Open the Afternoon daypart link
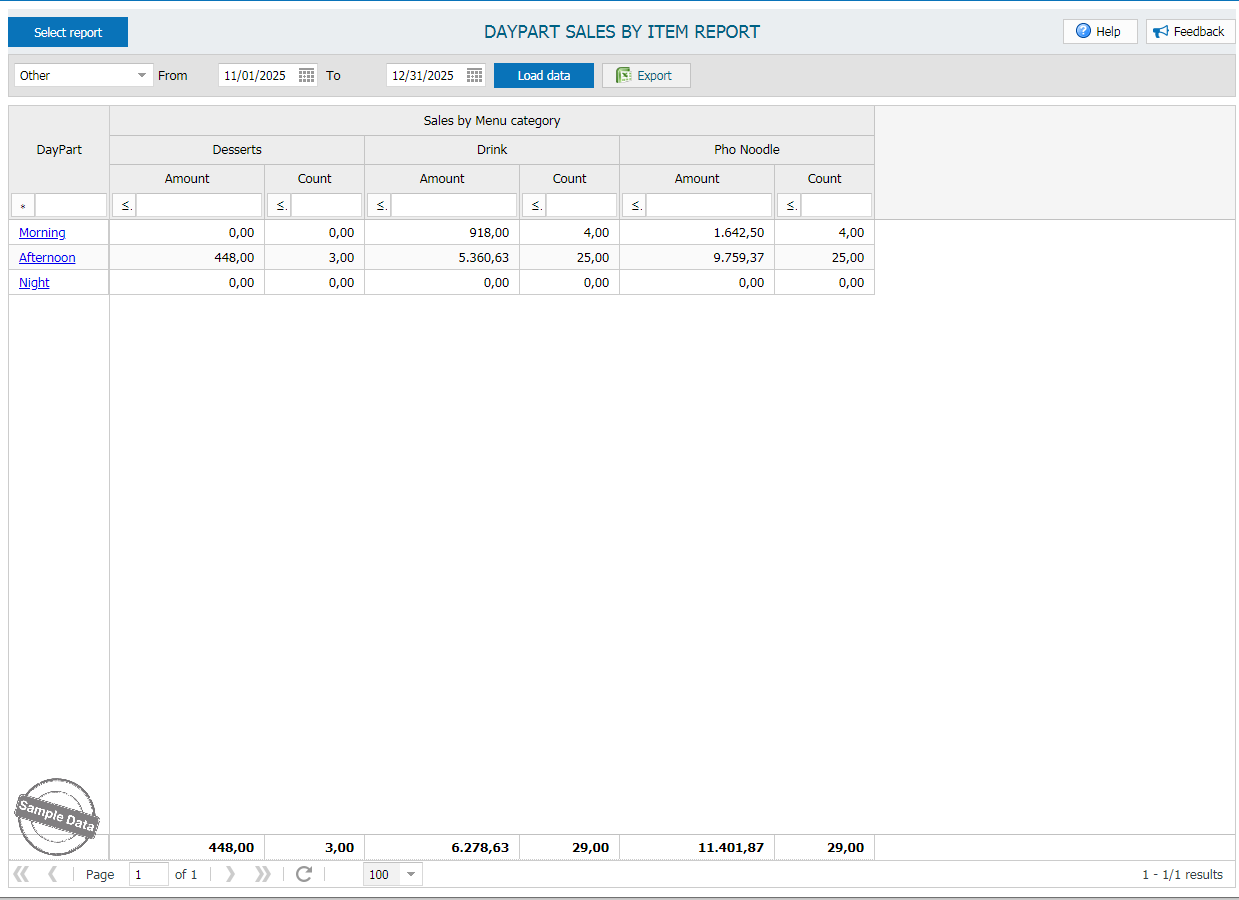The height and width of the screenshot is (900, 1239). 47,257
